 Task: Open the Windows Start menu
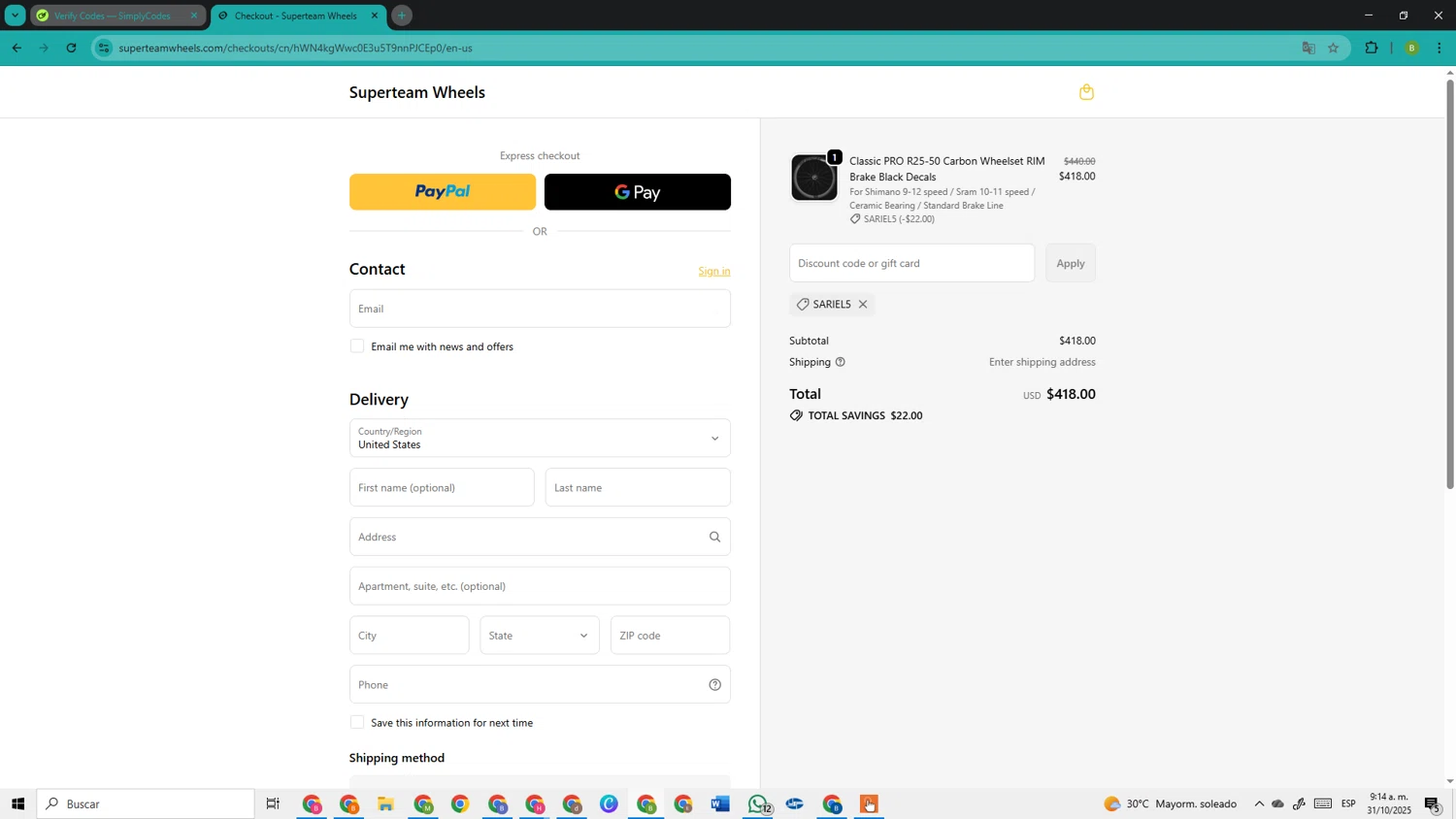point(17,804)
